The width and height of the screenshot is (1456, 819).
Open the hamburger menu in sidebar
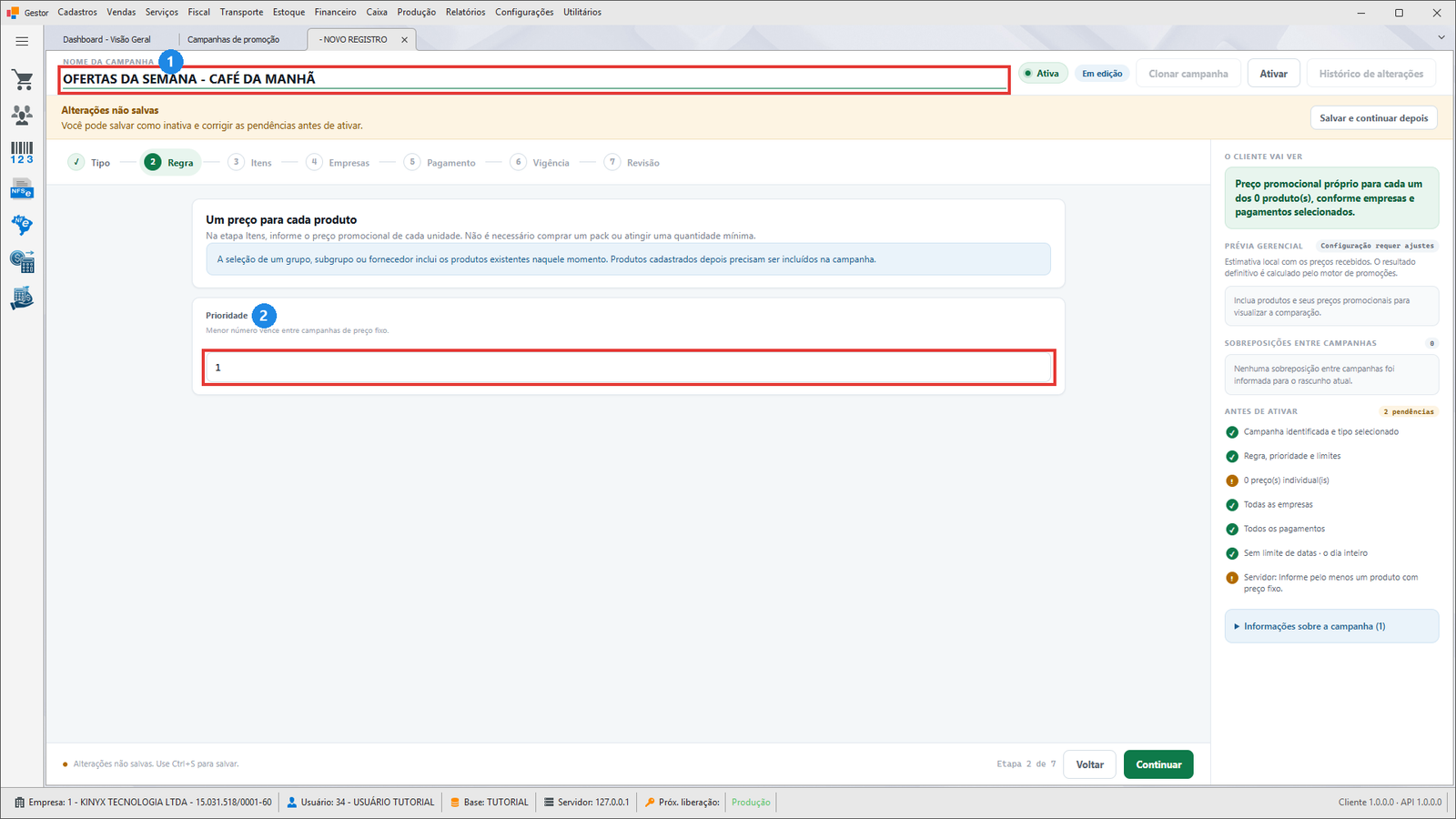(x=22, y=41)
